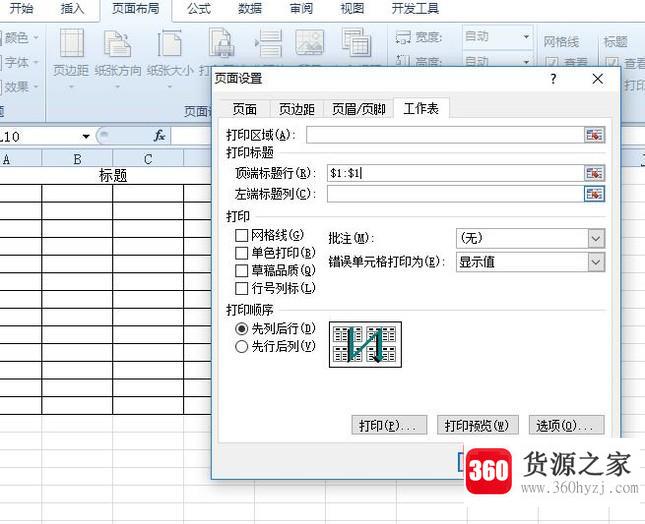Select column B header
This screenshot has height=524, width=645.
(x=77, y=159)
